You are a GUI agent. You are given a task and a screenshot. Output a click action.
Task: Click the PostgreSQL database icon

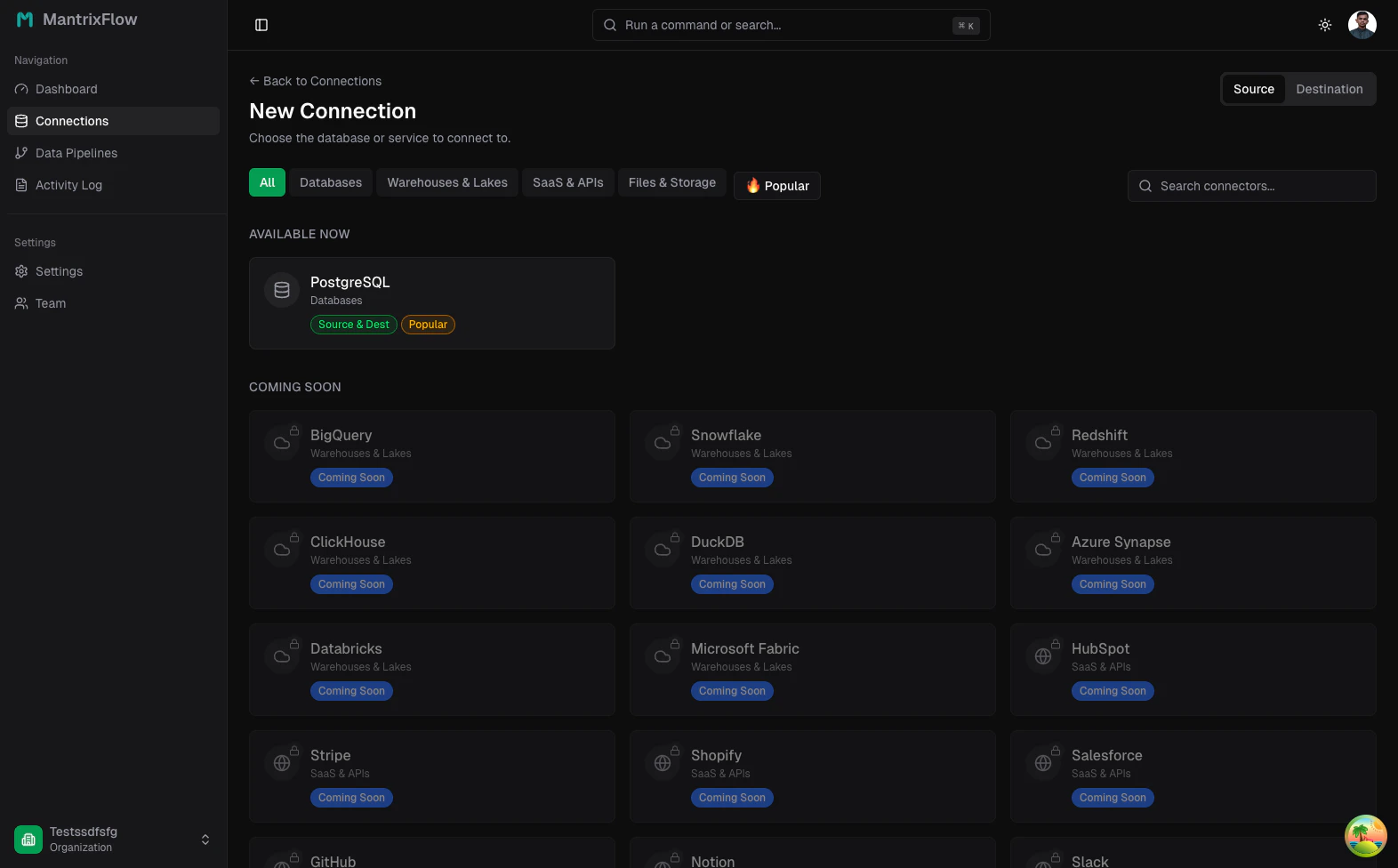click(x=282, y=290)
